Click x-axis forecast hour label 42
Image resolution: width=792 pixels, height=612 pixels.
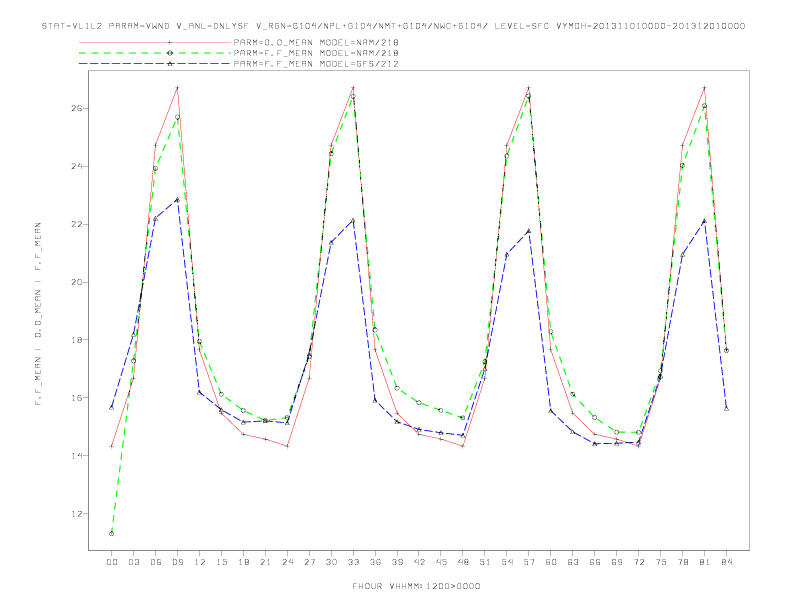pyautogui.click(x=419, y=562)
